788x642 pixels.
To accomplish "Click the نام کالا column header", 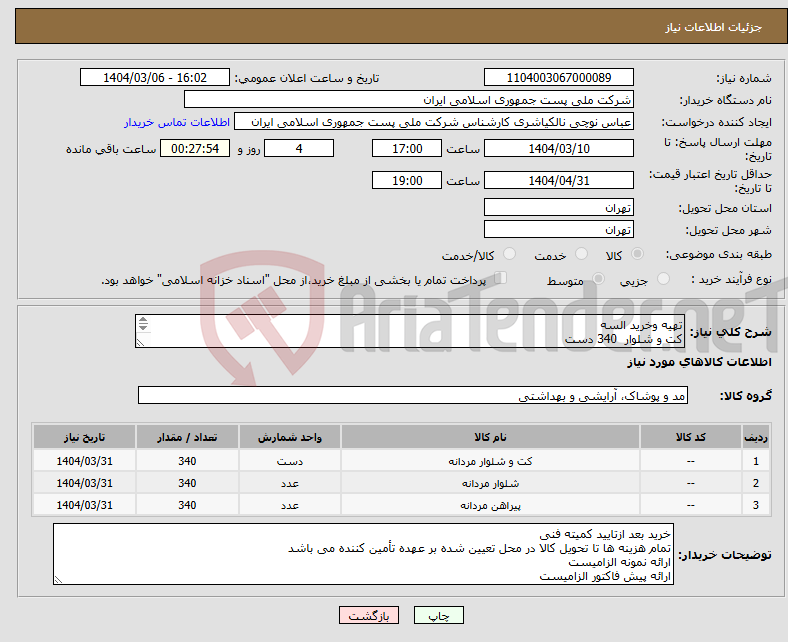I will click(x=490, y=437).
